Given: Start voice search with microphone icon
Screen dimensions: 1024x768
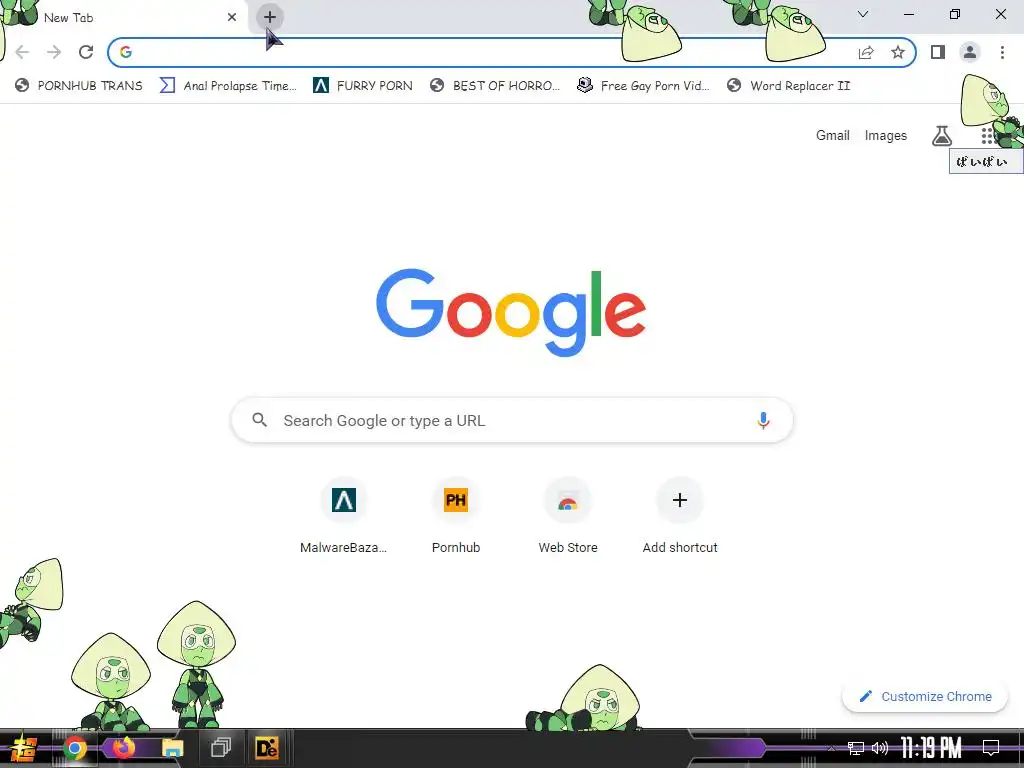Looking at the screenshot, I should click(x=763, y=421).
